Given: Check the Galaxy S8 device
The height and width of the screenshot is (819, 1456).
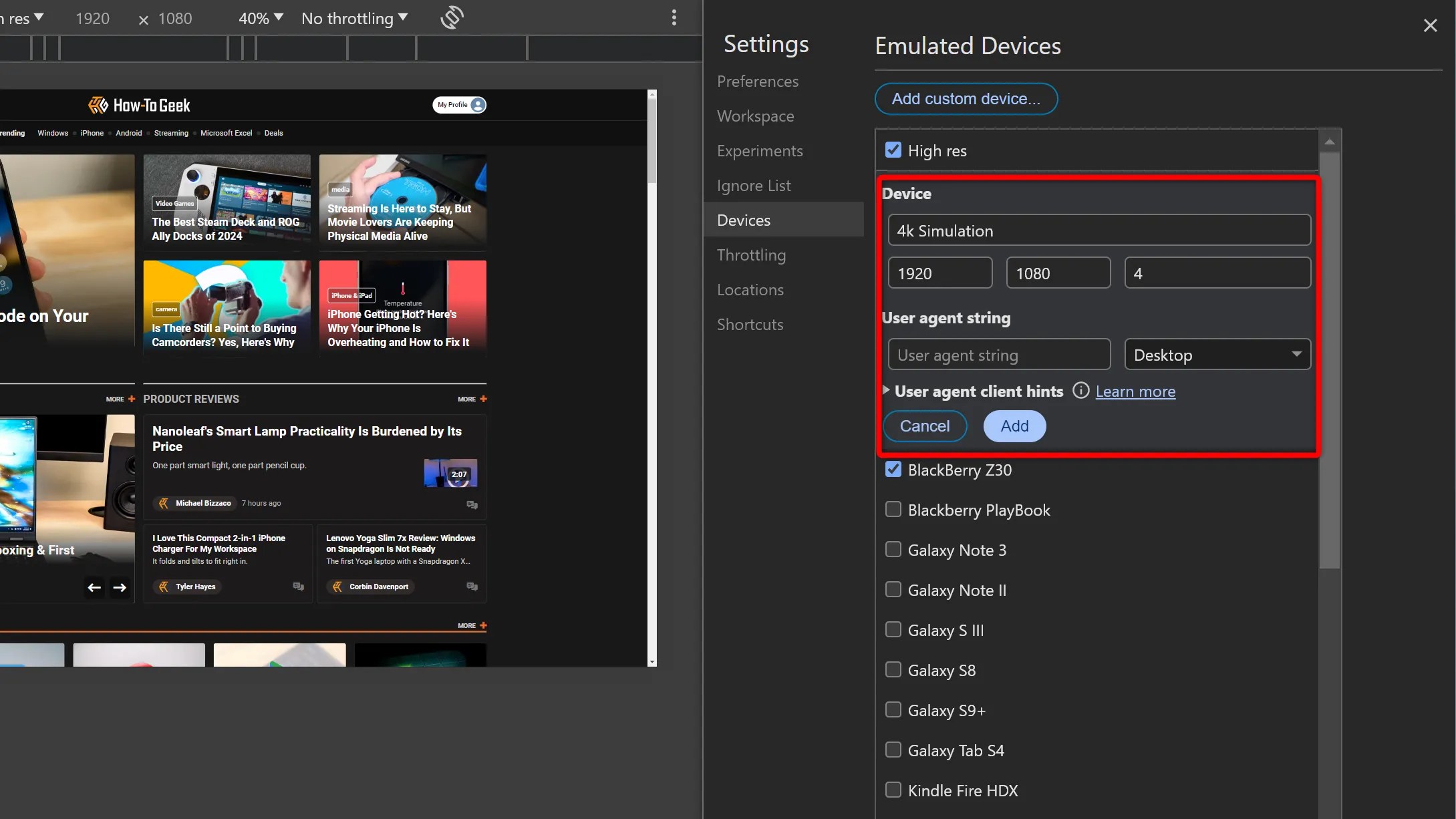Looking at the screenshot, I should [893, 669].
